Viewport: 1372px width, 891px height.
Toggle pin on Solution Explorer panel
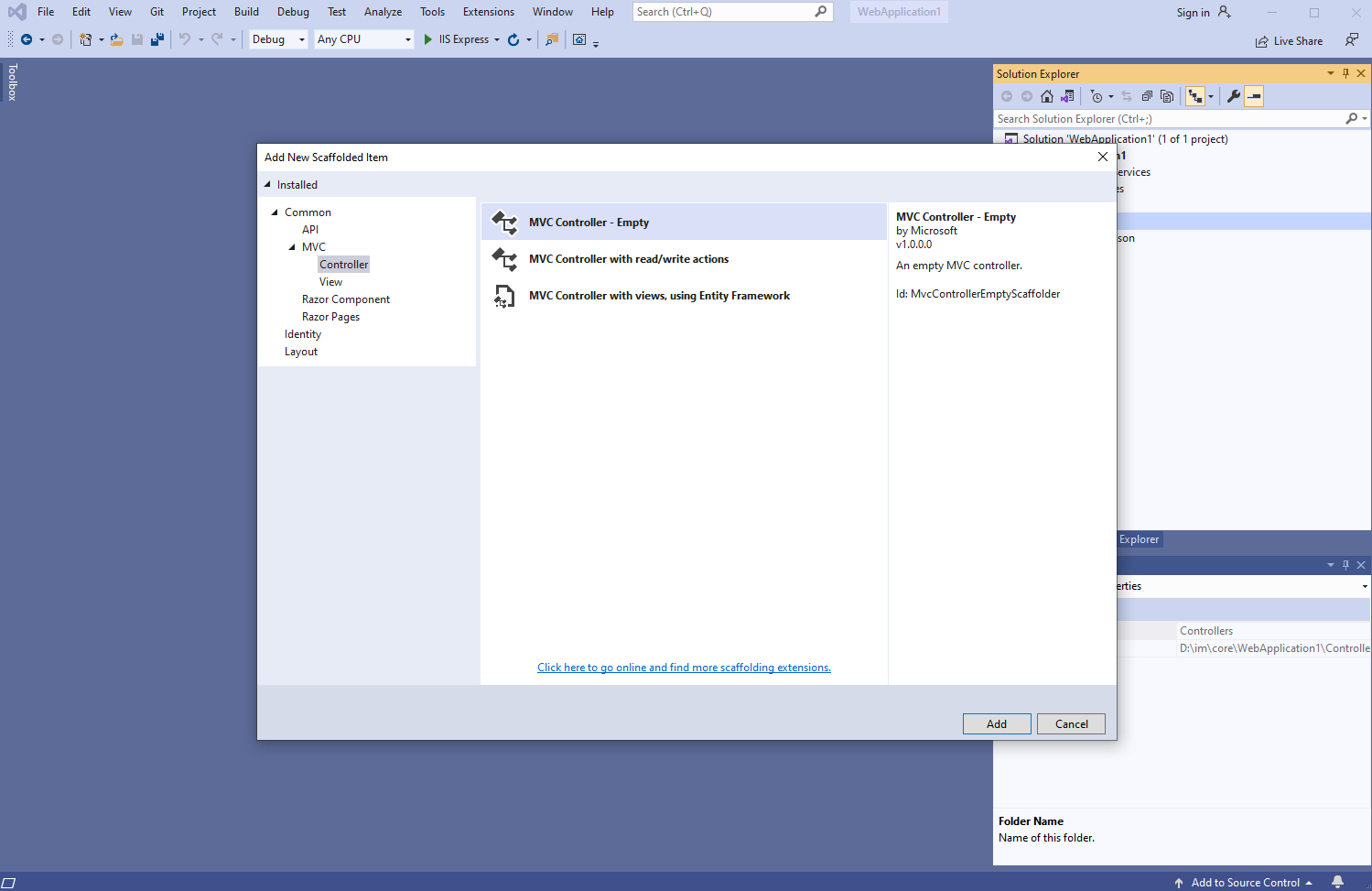click(x=1345, y=73)
